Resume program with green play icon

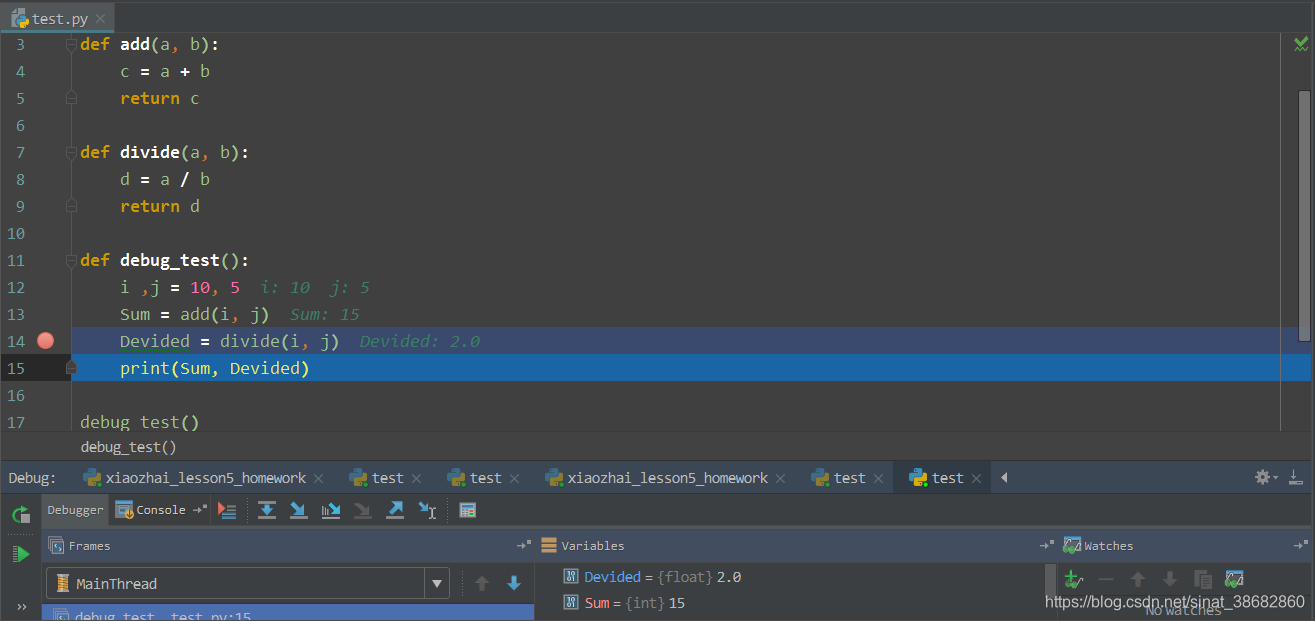point(21,553)
